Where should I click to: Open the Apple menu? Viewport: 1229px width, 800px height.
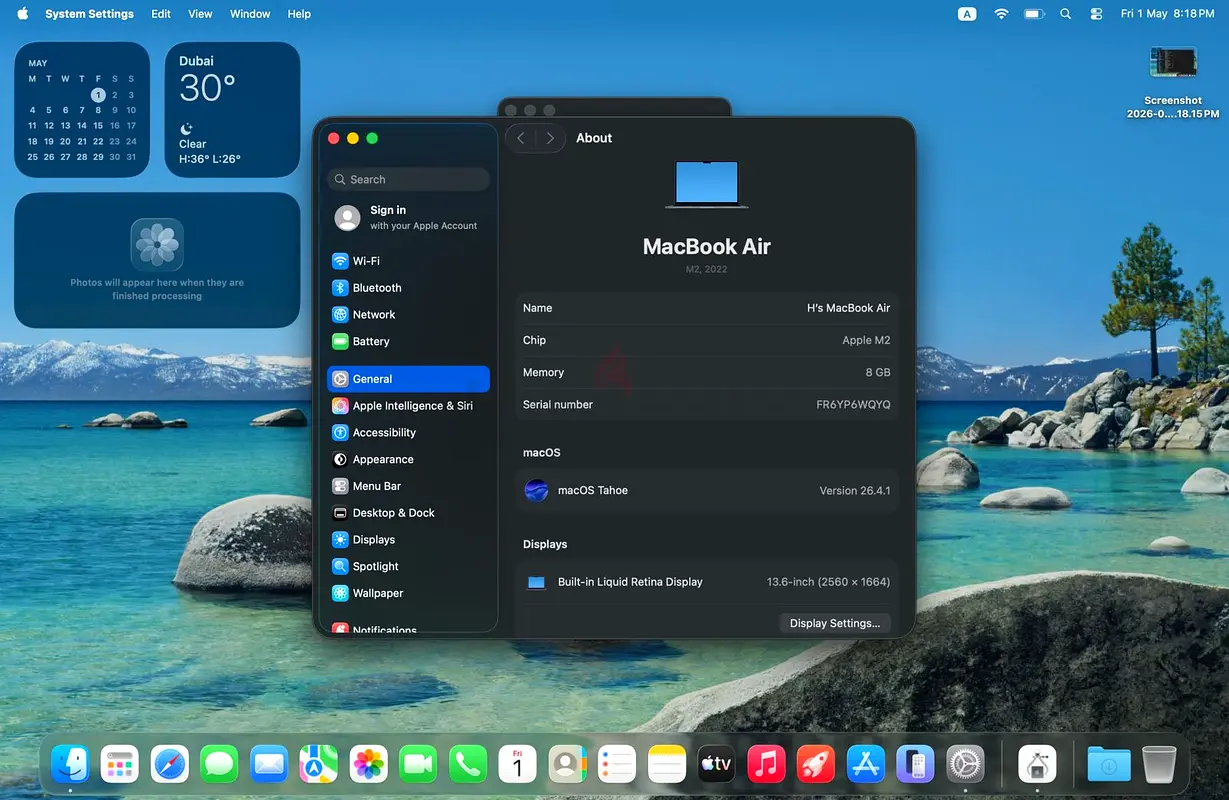pyautogui.click(x=22, y=14)
